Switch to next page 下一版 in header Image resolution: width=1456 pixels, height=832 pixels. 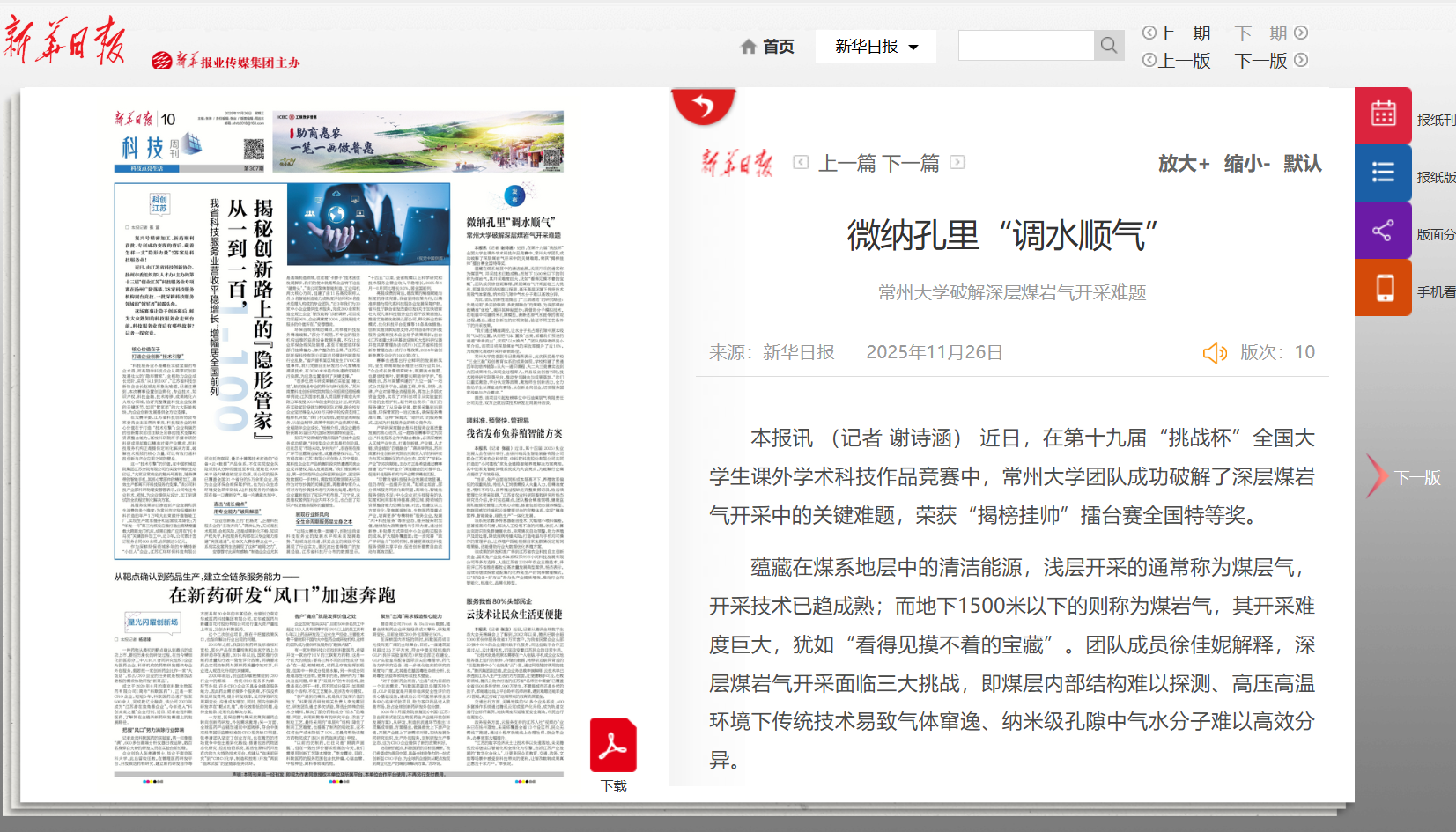coord(1271,61)
